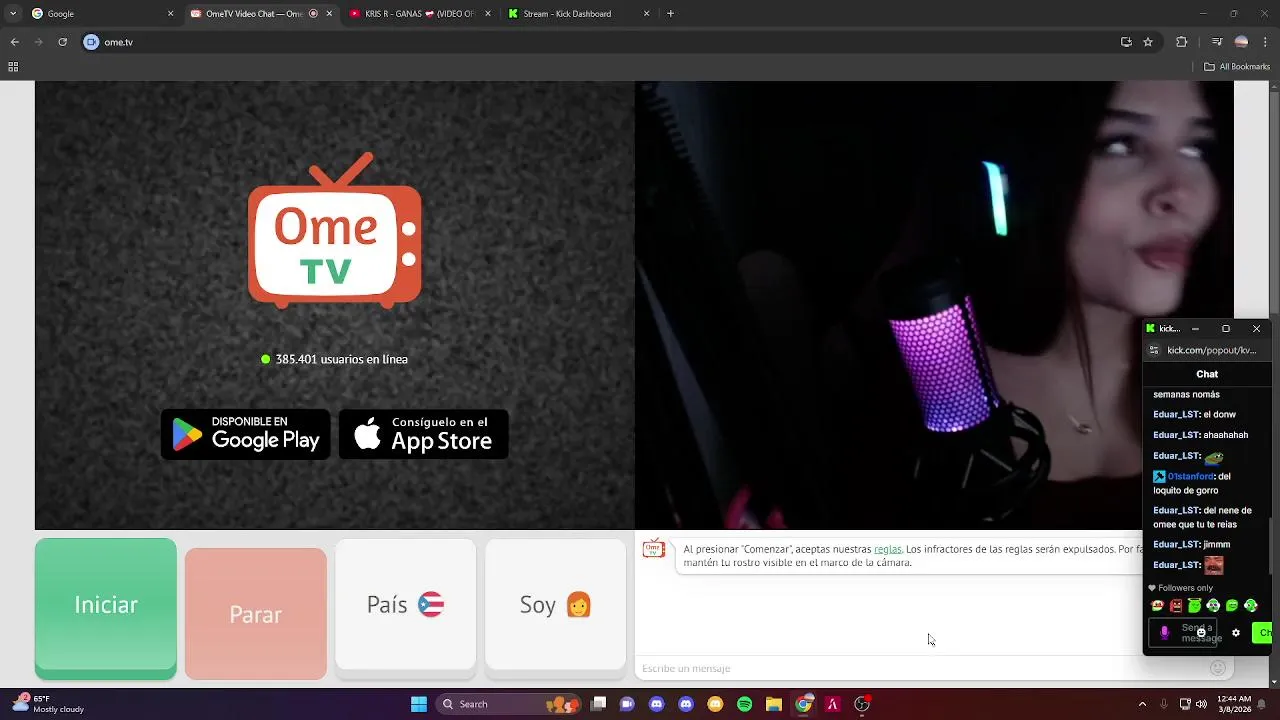Screen dimensions: 1280x720
Task: Close the KRIS R - GANAS tab
Action: [x=488, y=14]
